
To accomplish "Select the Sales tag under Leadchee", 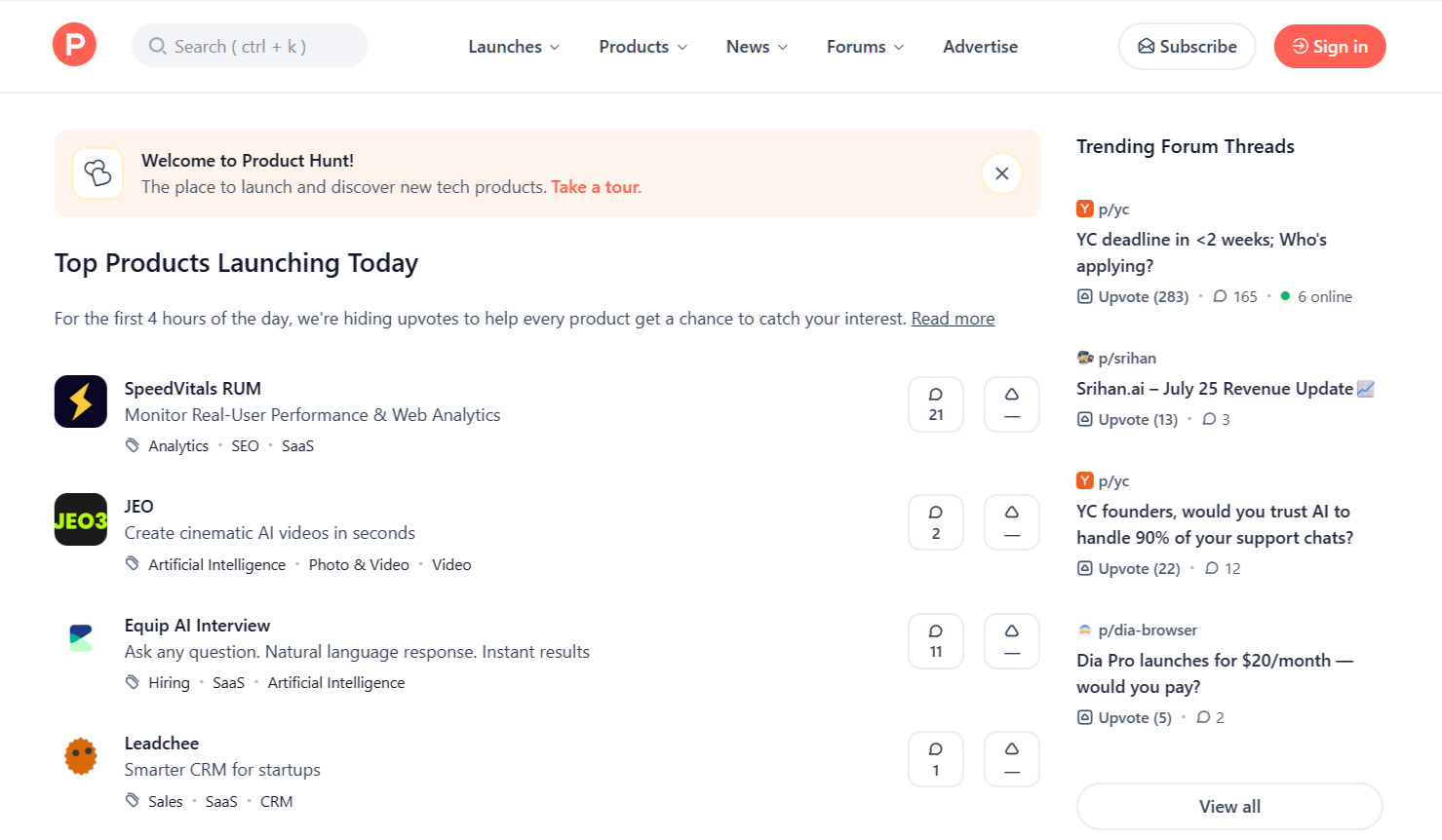I will [x=166, y=802].
